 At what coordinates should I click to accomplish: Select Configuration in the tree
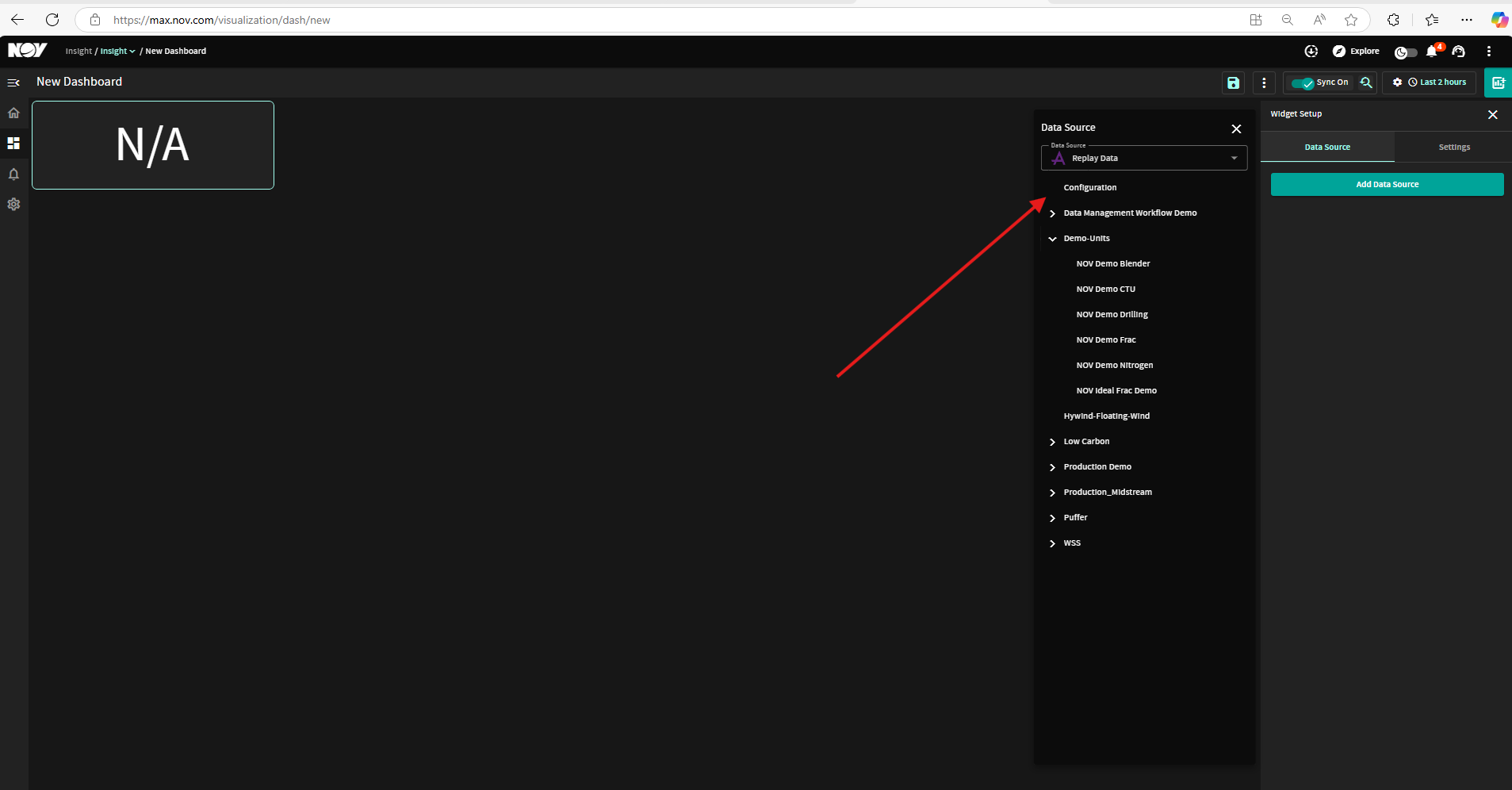tap(1089, 188)
